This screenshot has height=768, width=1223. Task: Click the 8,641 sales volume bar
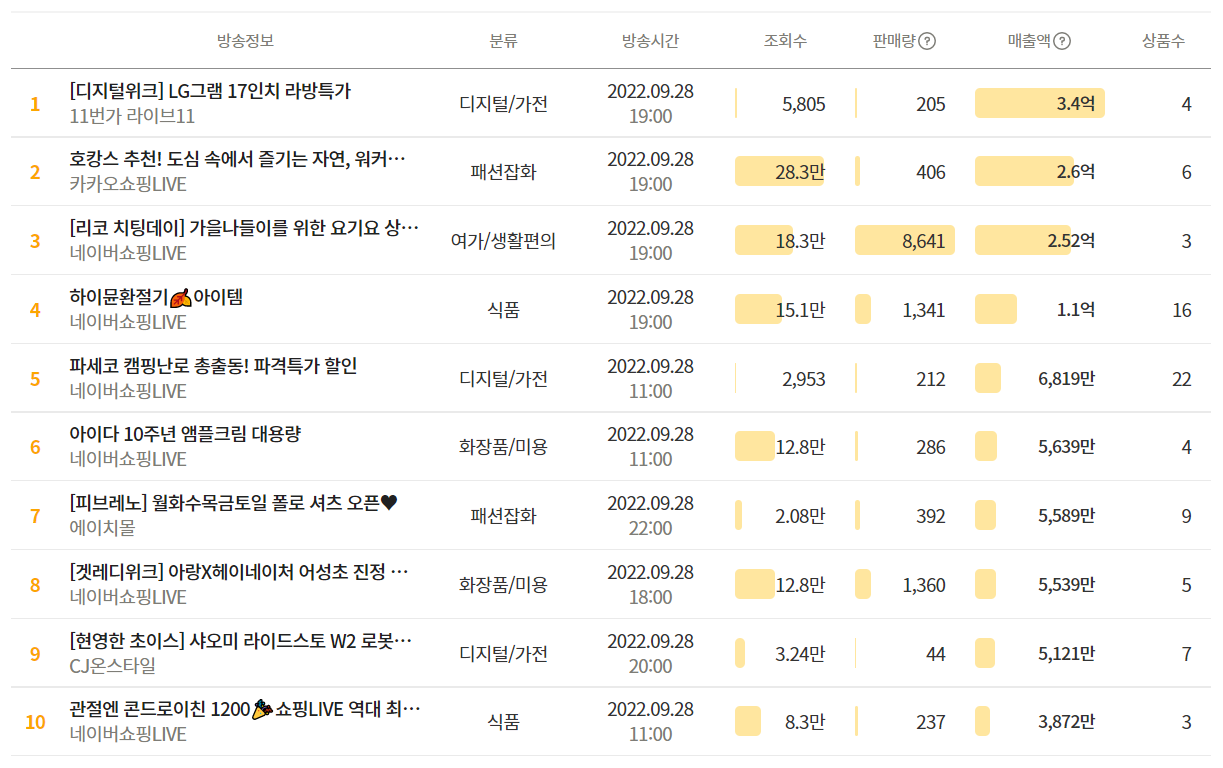[905, 241]
